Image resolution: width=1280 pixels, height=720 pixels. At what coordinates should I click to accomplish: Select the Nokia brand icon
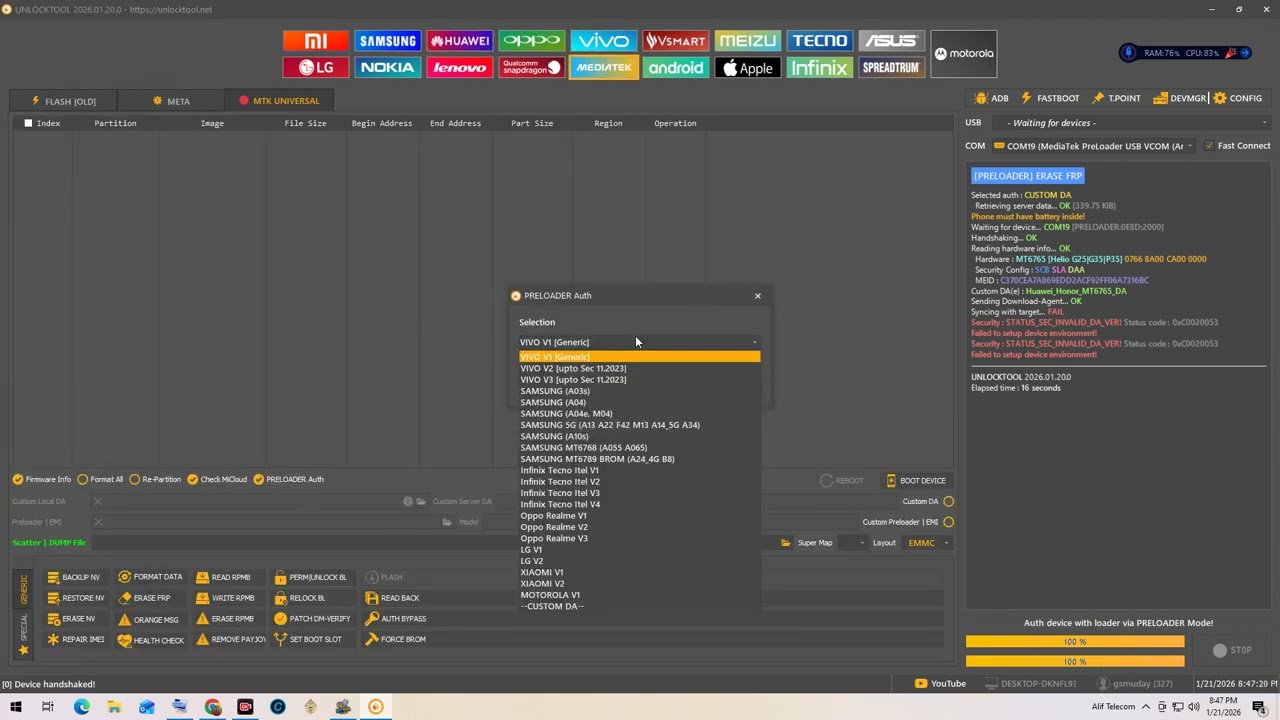388,68
